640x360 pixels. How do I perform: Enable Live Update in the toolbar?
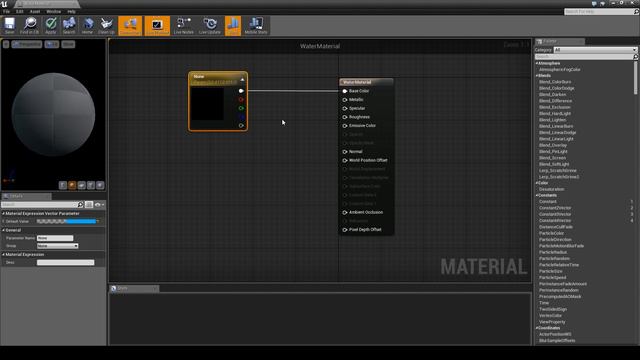point(210,26)
